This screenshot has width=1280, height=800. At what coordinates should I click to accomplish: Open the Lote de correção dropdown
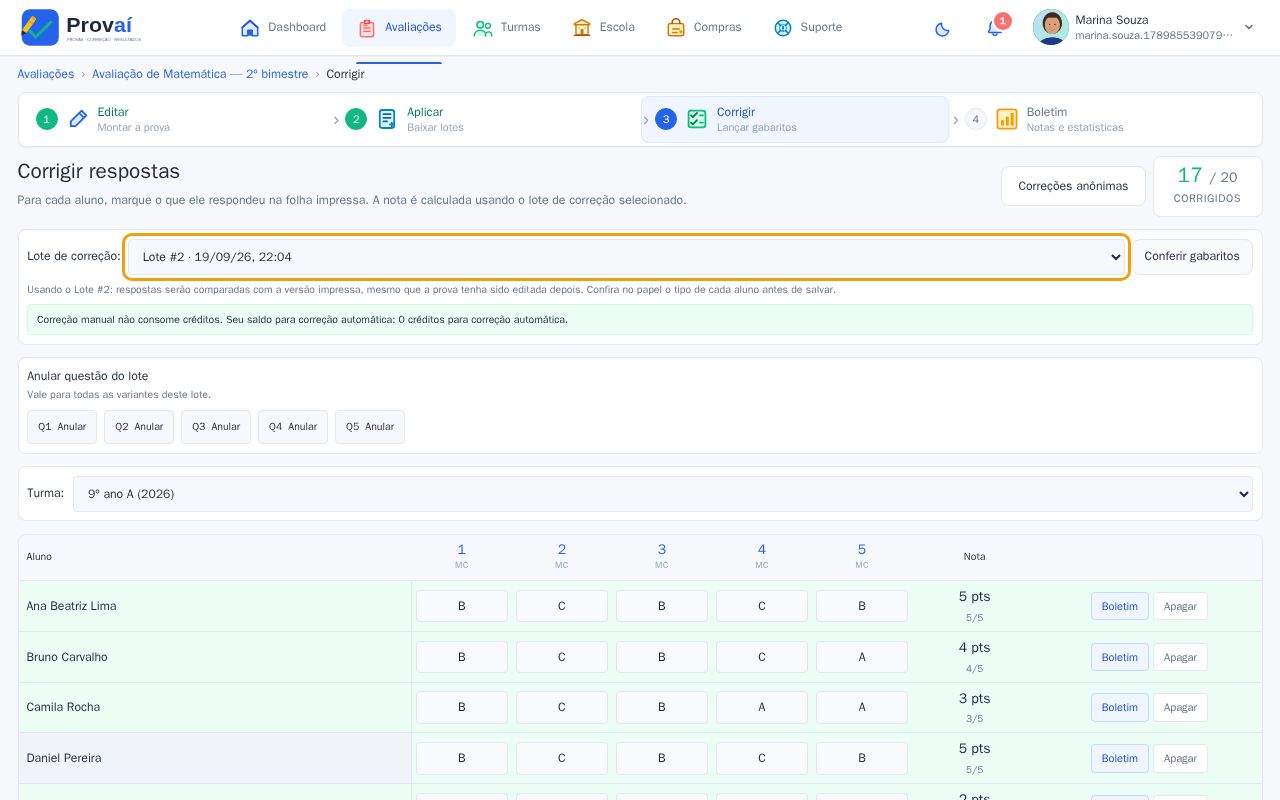627,257
